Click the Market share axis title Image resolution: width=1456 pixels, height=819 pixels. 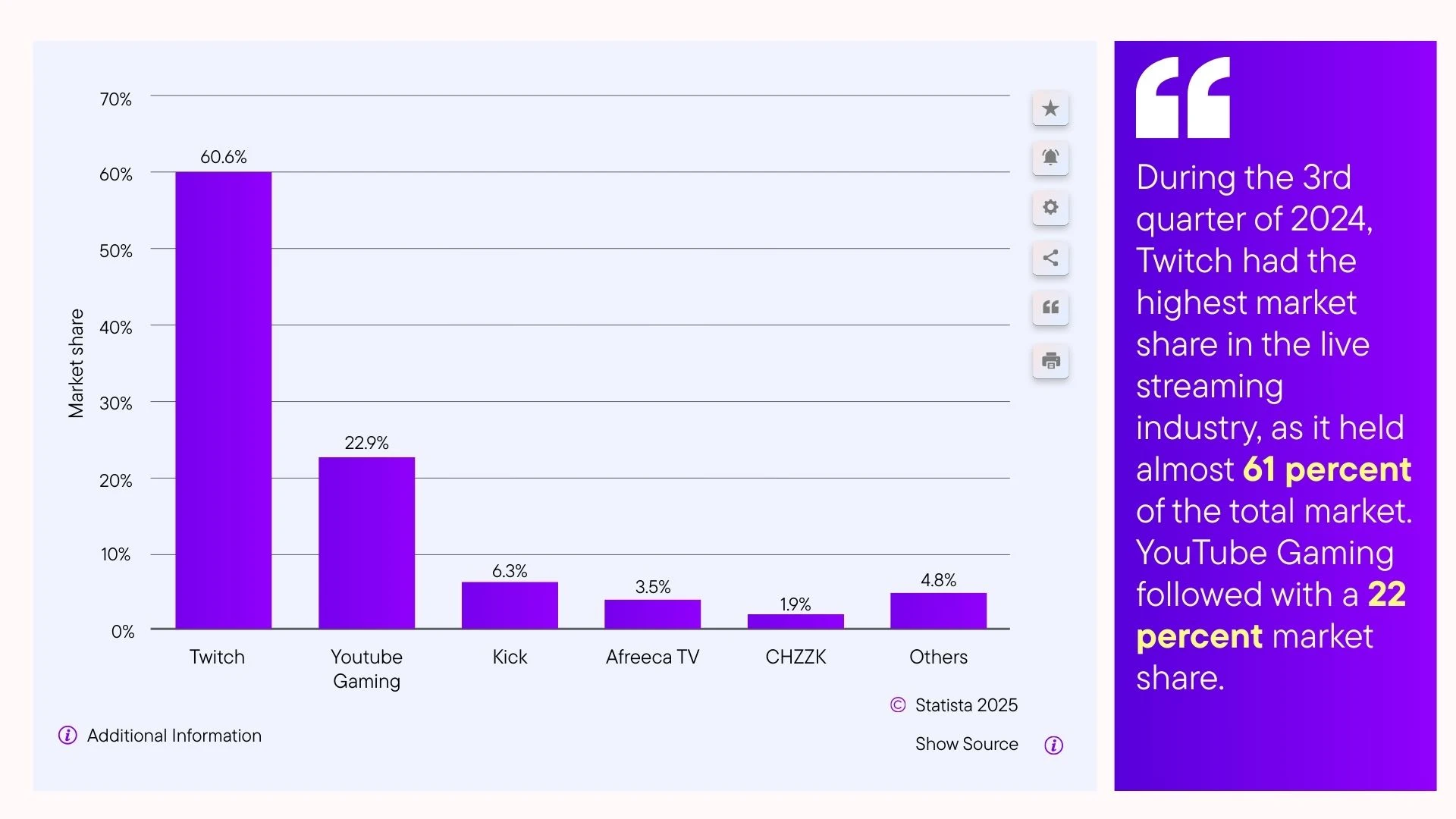click(76, 363)
